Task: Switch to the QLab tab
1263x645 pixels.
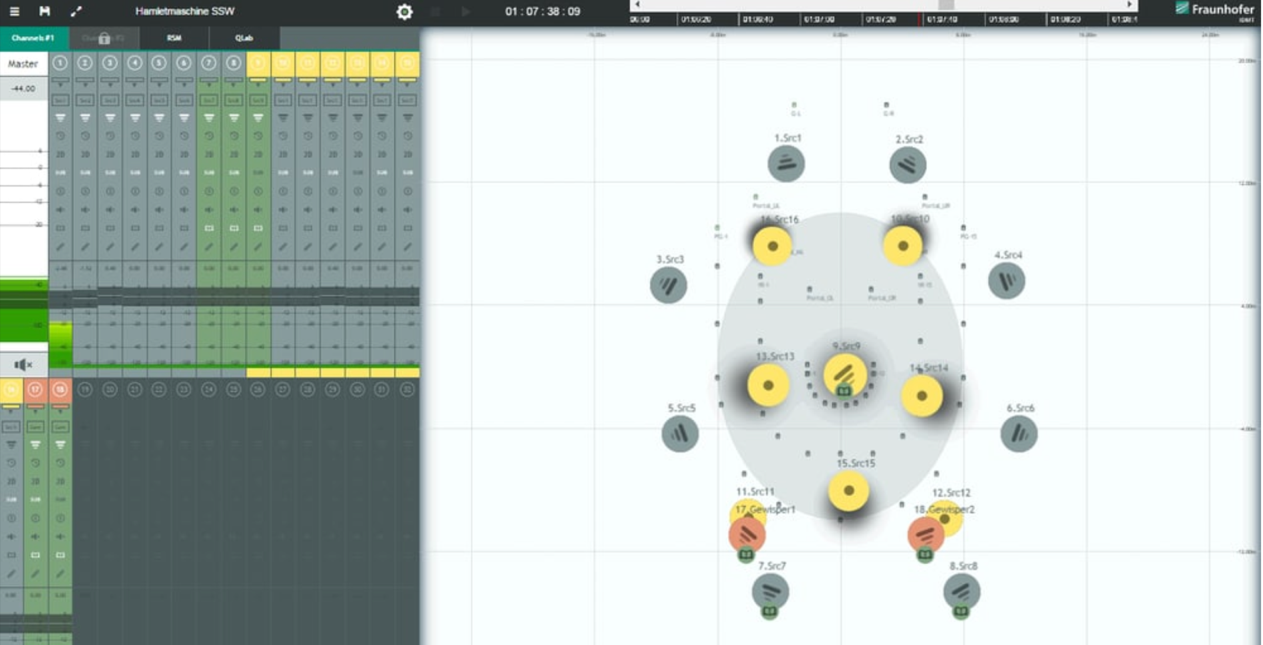Action: coord(244,38)
